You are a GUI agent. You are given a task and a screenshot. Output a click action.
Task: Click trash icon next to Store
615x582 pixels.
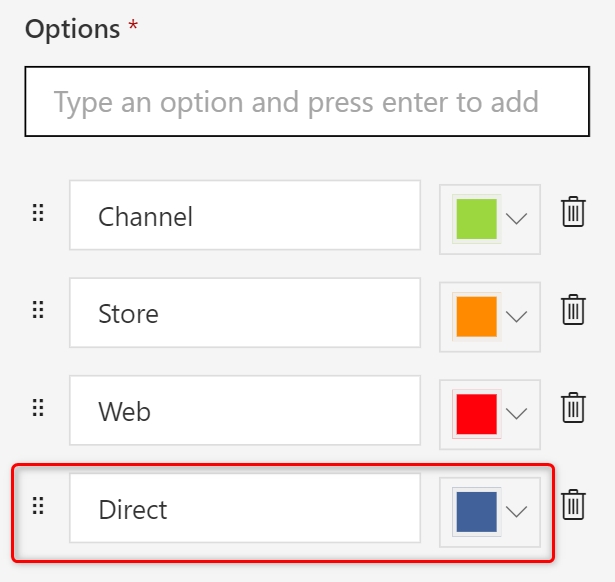[573, 310]
